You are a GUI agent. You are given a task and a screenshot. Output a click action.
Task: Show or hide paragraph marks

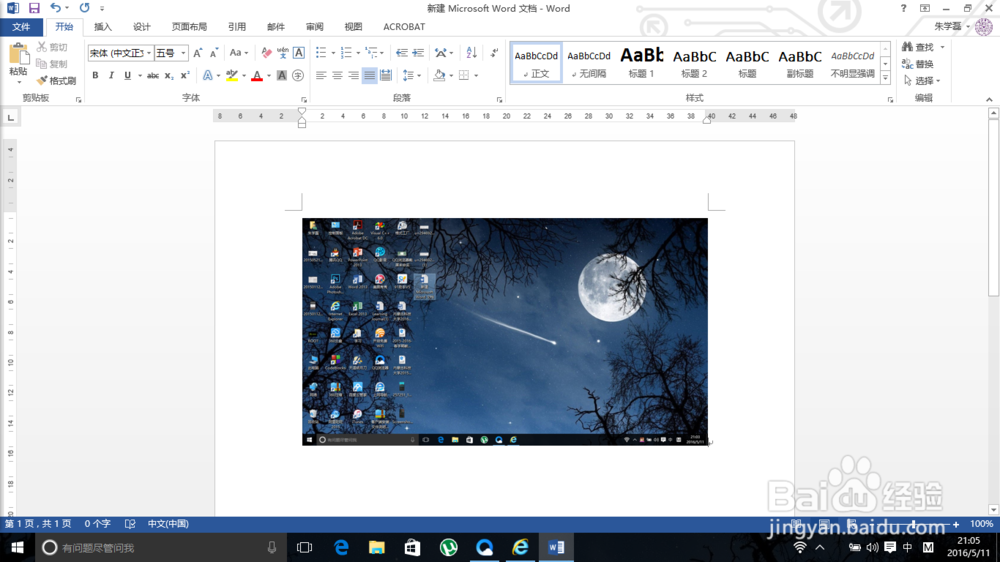[494, 53]
